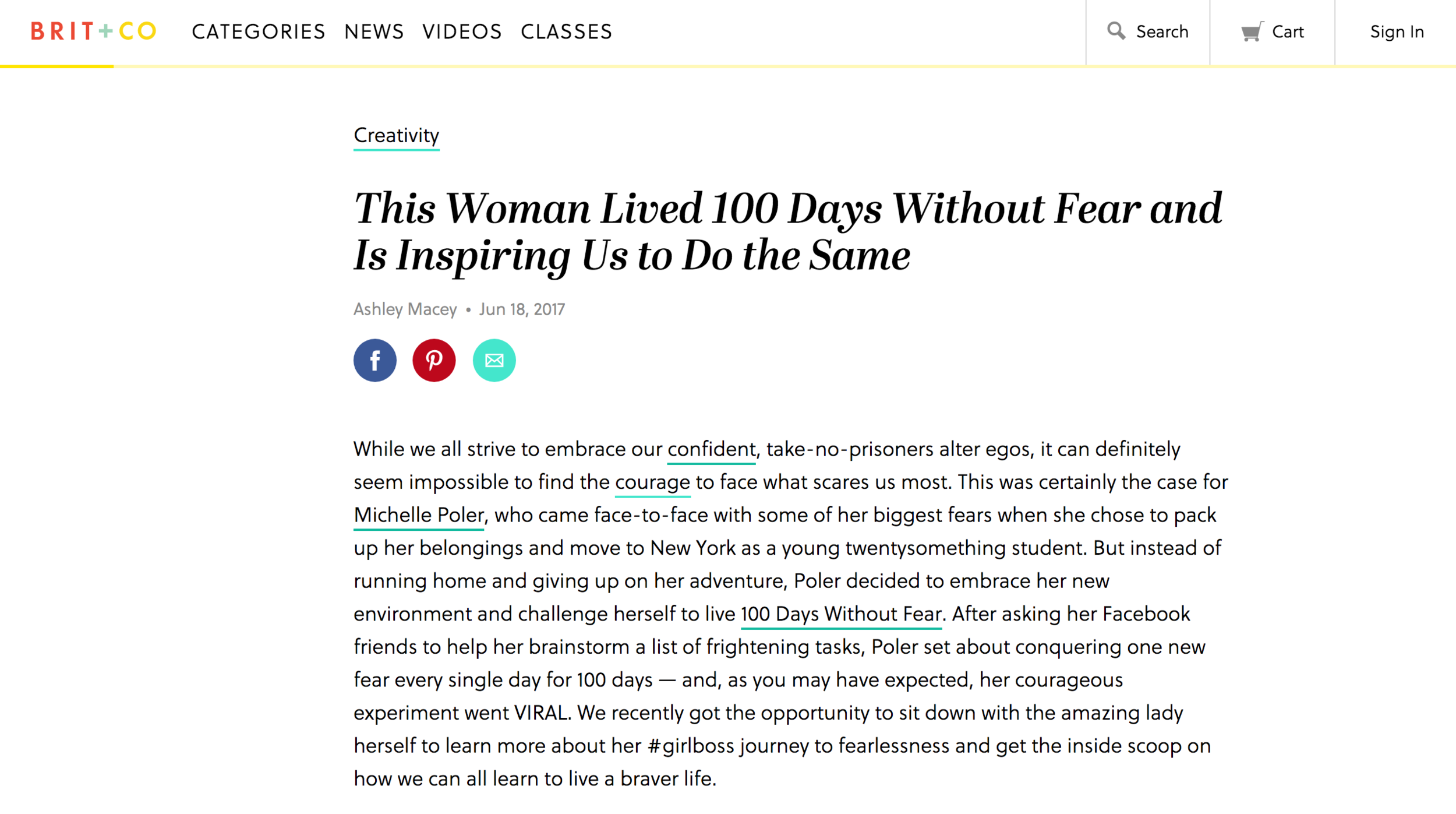Open the Michelle Poler link
Viewport: 1456px width, 814px height.
click(x=418, y=515)
